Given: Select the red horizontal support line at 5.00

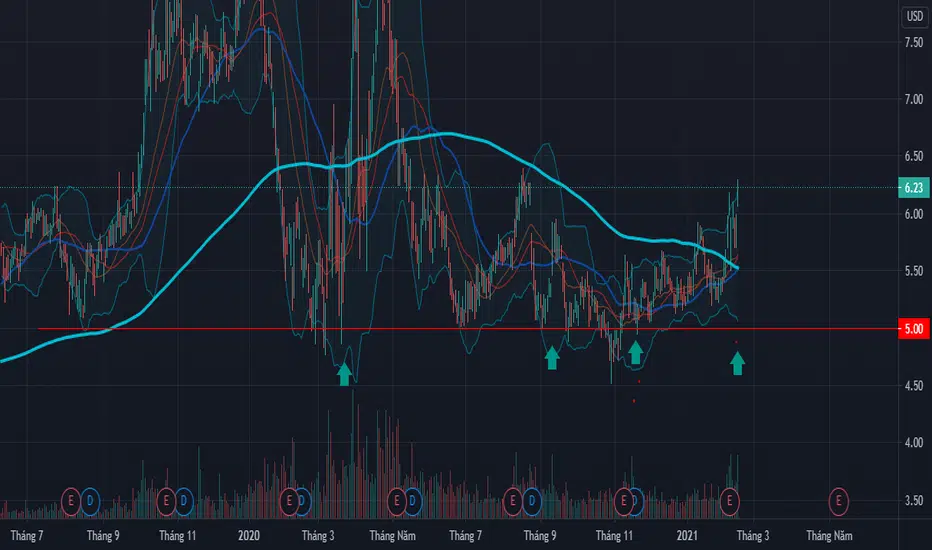Looking at the screenshot, I should coord(467,328).
